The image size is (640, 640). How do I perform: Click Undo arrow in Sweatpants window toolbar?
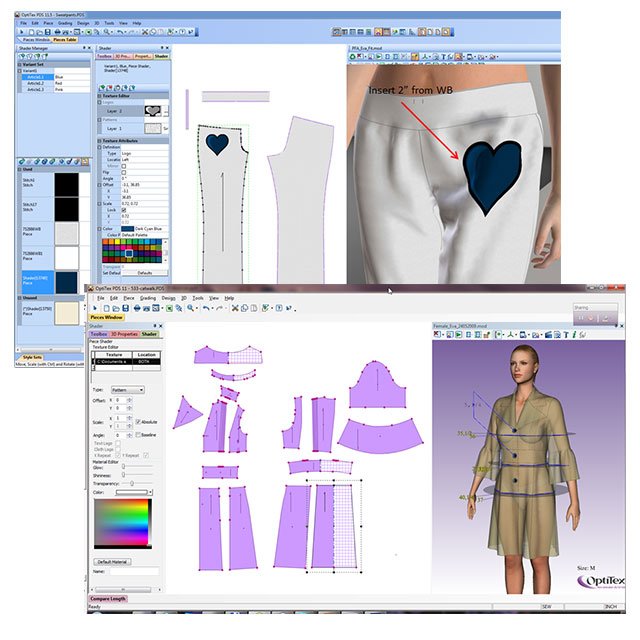(120, 32)
